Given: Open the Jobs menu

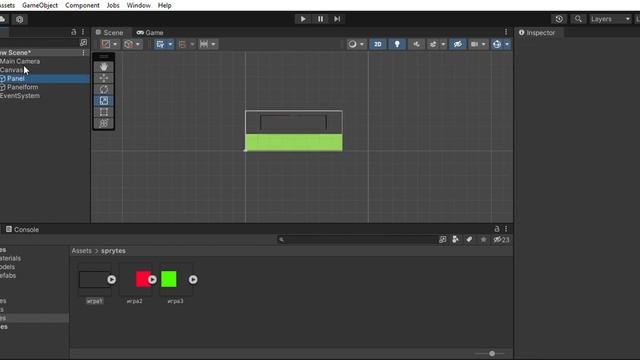Looking at the screenshot, I should 113,5.
